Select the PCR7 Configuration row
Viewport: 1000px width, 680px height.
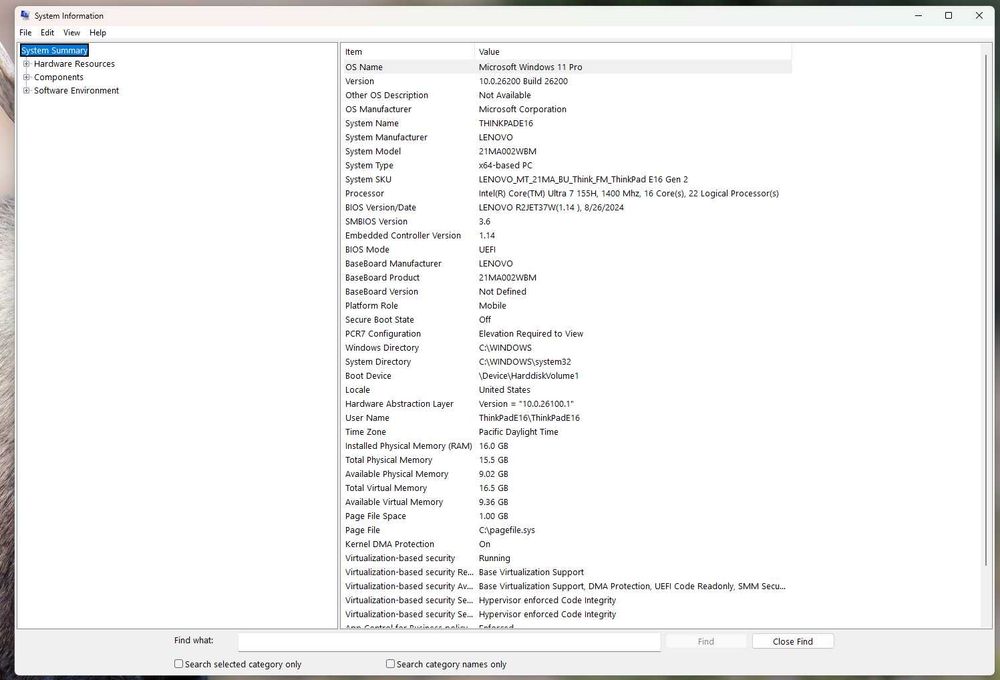coord(566,334)
